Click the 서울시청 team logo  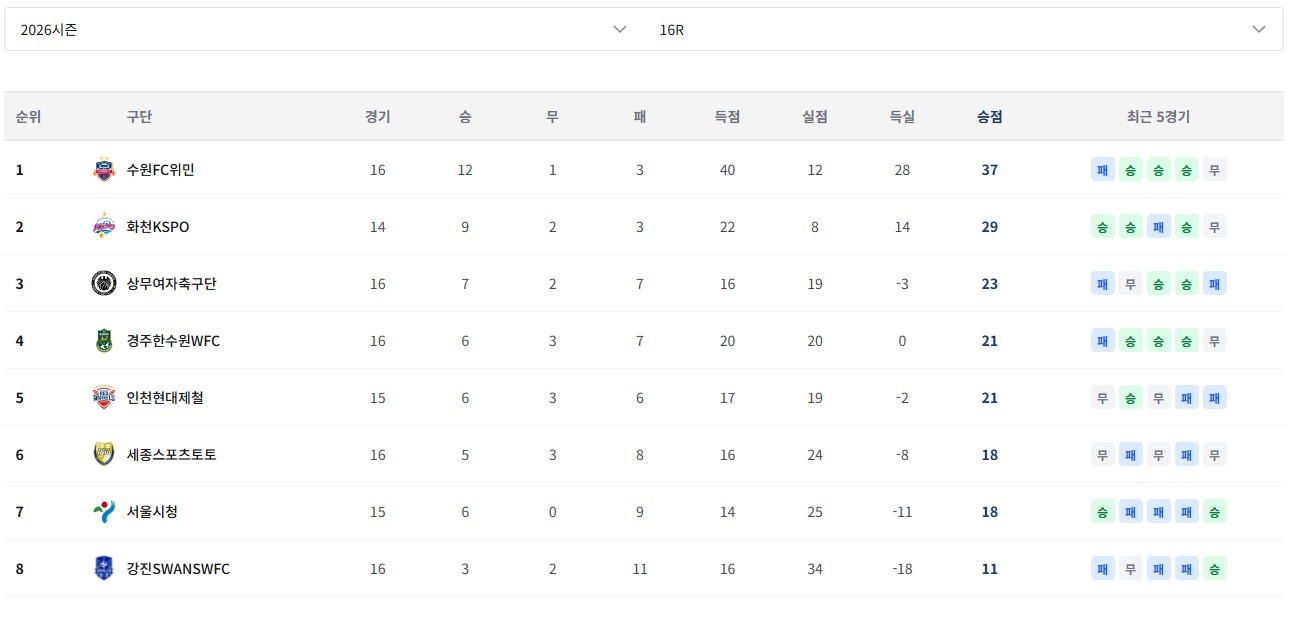pyautogui.click(x=104, y=512)
